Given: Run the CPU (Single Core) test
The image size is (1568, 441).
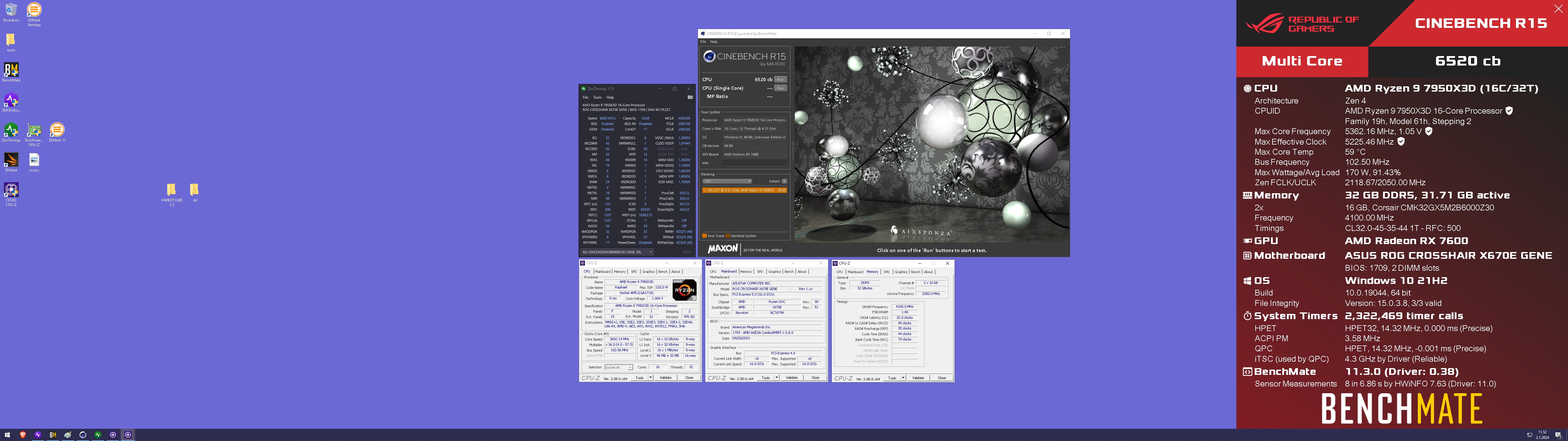Looking at the screenshot, I should tap(780, 88).
